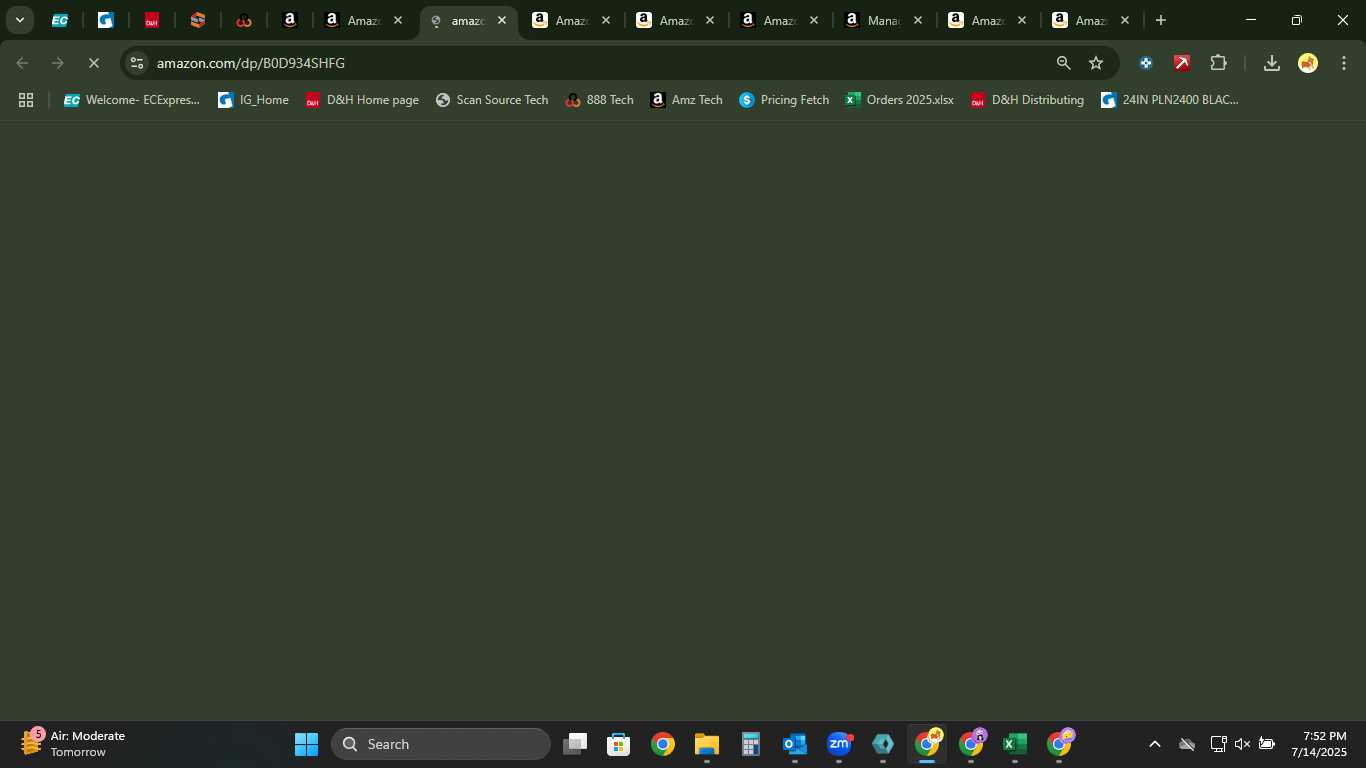Open Zoom from taskbar
The width and height of the screenshot is (1366, 768).
click(839, 744)
